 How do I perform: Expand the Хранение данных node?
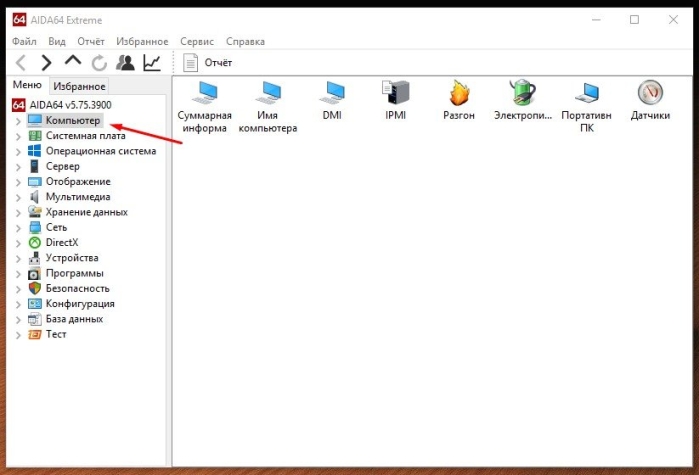click(x=18, y=213)
